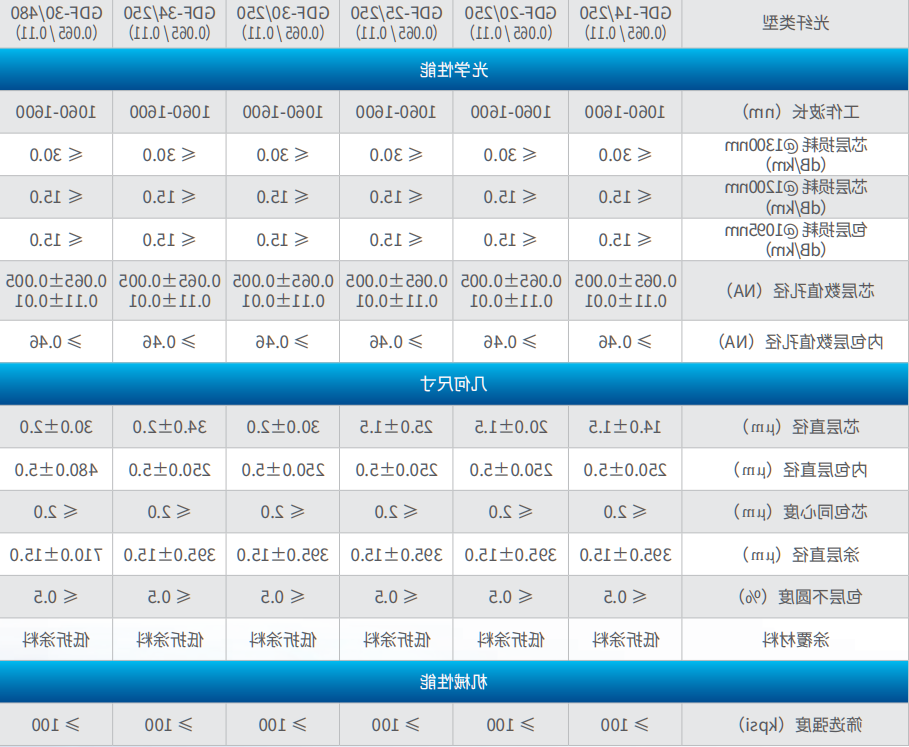Select the GDF-30/250 column header
The width and height of the screenshot is (909, 747).
[283, 24]
